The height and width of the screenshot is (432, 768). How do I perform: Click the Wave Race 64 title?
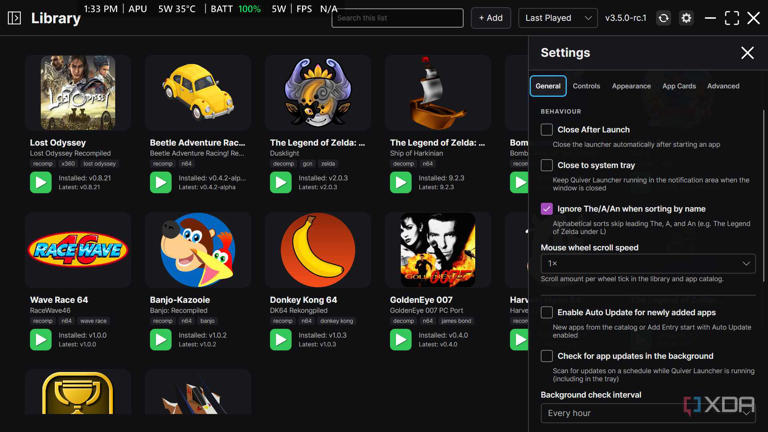point(59,300)
